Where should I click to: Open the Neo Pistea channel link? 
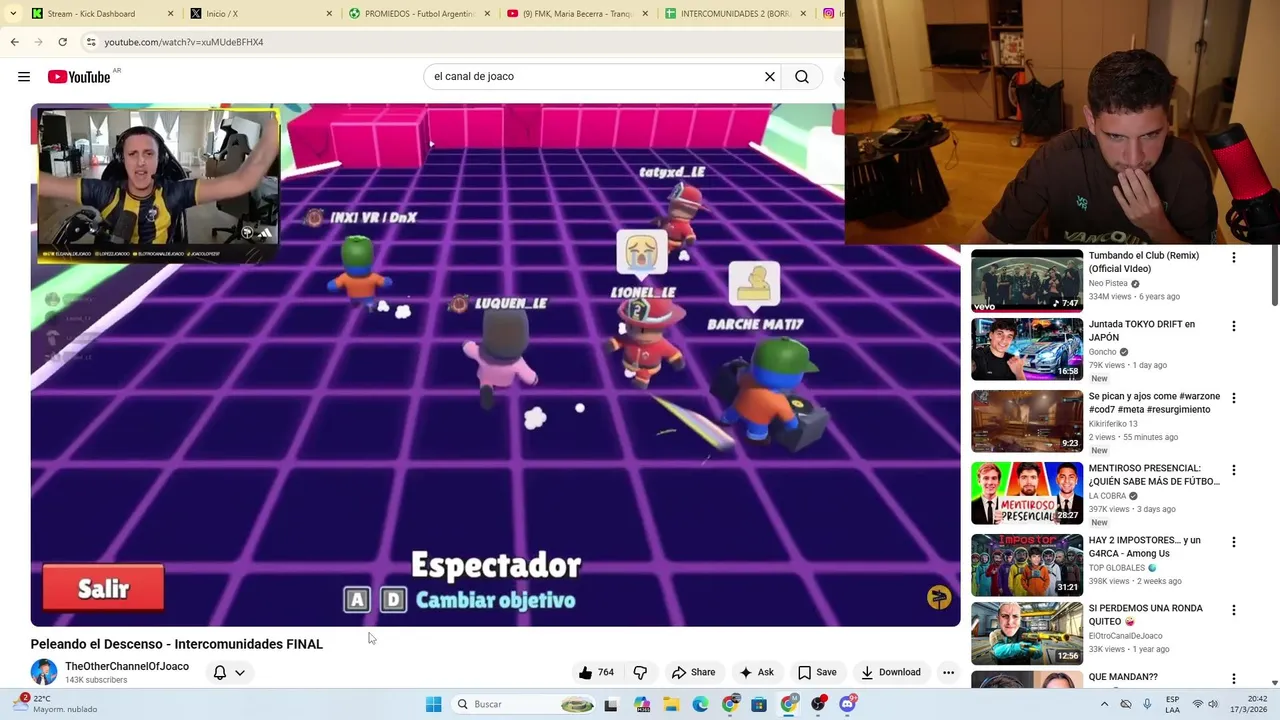pos(1108,284)
